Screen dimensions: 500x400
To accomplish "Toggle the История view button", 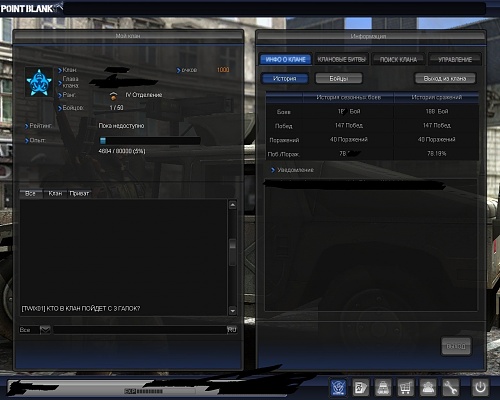I will (284, 79).
